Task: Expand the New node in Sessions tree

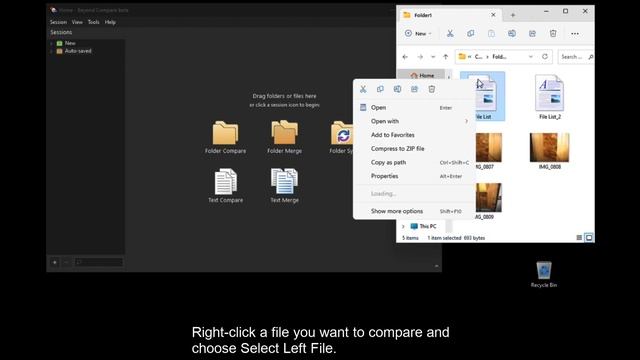Action: (x=51, y=43)
